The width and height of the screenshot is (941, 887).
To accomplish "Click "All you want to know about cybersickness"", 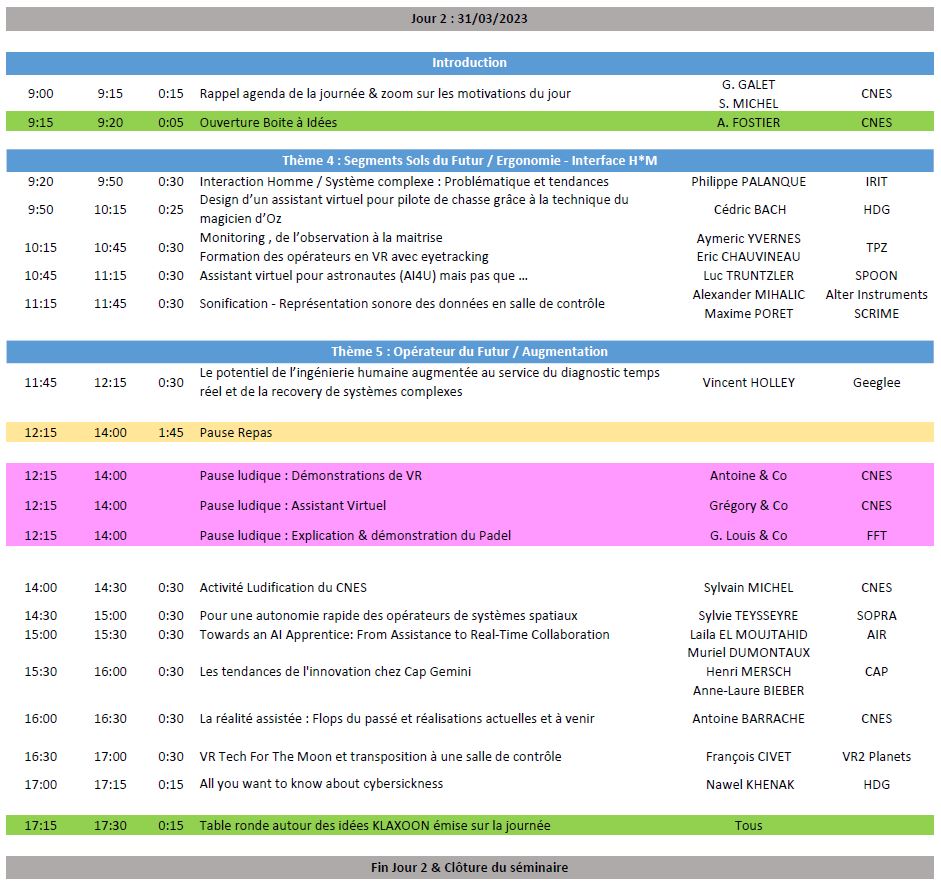I will [321, 785].
